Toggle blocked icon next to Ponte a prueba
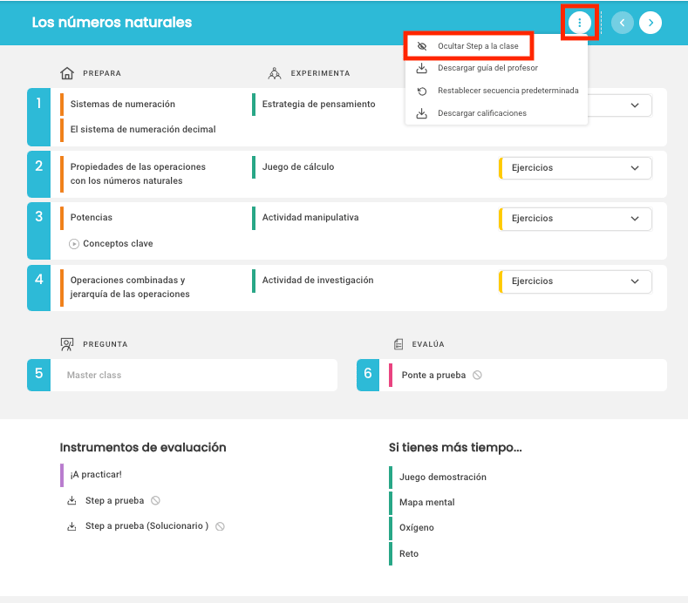 [477, 375]
